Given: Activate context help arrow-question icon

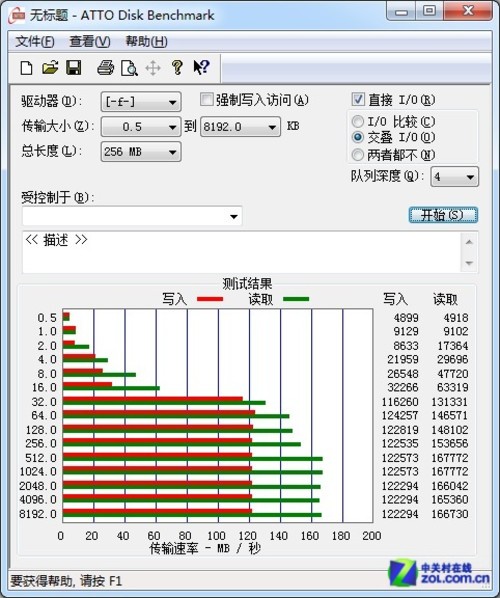Looking at the screenshot, I should (201, 68).
